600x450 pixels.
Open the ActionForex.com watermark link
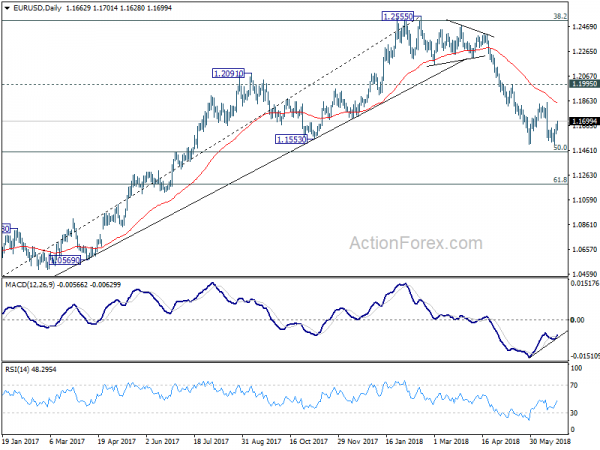click(x=416, y=243)
